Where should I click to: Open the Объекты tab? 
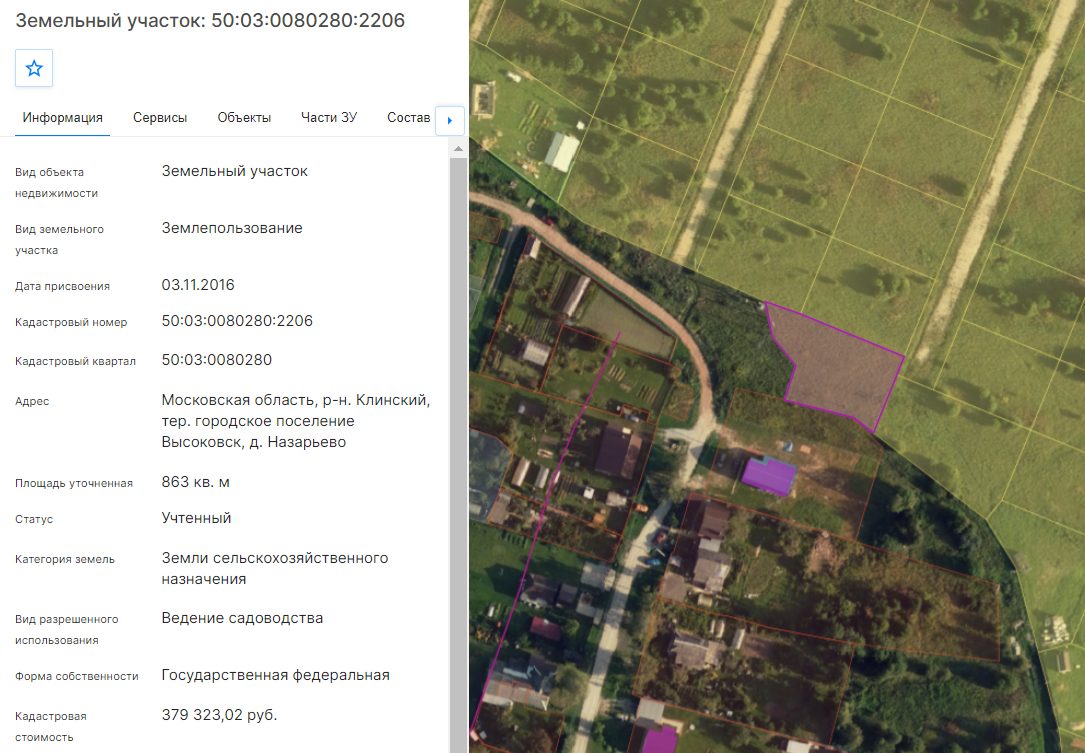[x=244, y=118]
